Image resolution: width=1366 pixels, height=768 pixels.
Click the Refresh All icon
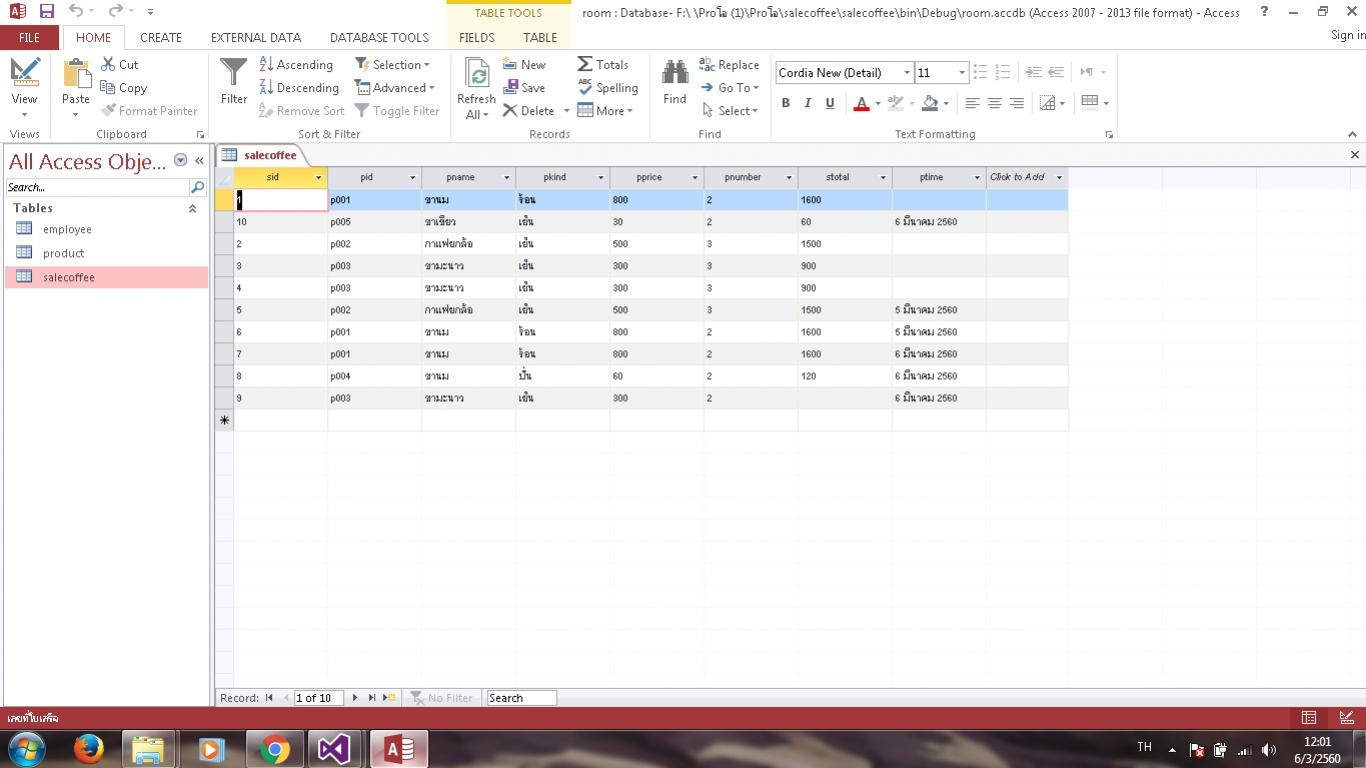[x=478, y=75]
